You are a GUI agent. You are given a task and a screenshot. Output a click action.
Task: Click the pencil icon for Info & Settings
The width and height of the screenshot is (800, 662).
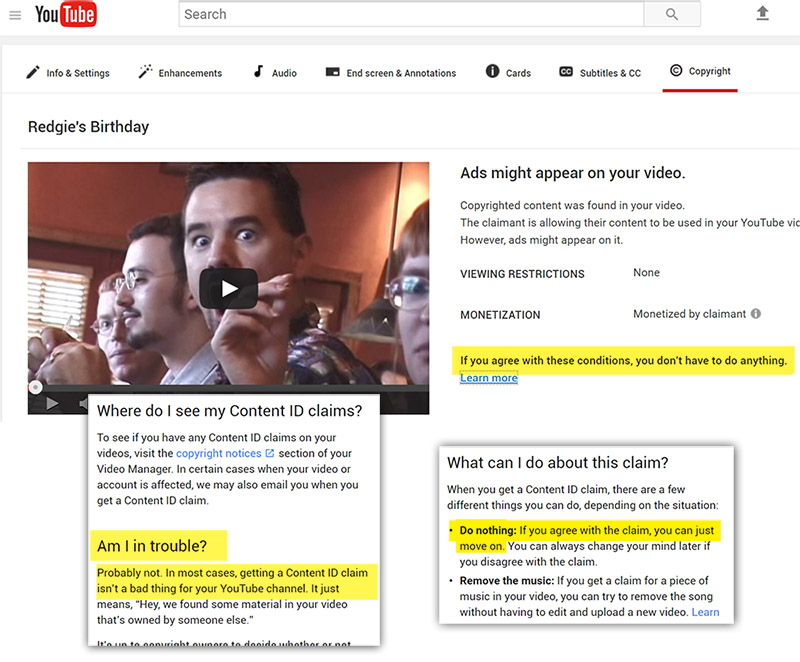(33, 72)
